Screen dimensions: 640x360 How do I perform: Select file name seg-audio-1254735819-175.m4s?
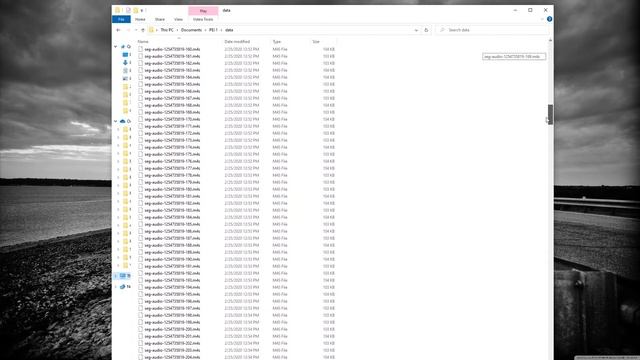click(172, 154)
